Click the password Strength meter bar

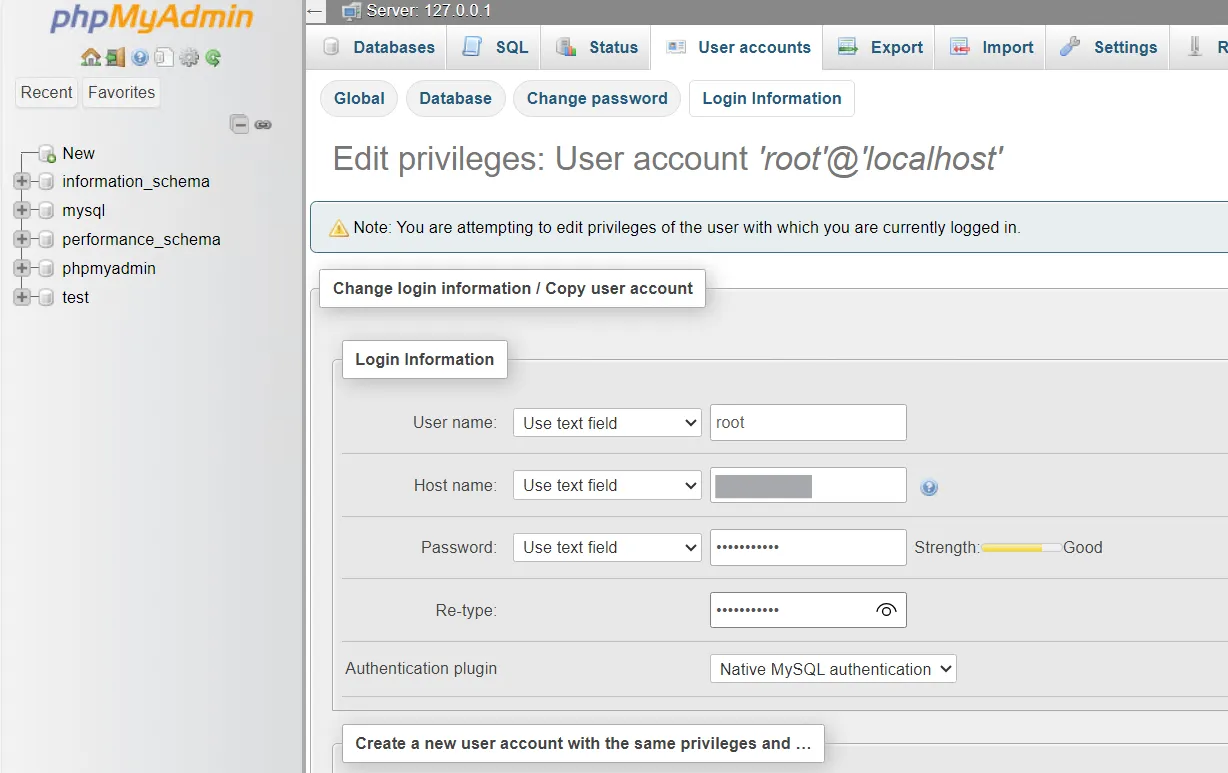point(1021,547)
